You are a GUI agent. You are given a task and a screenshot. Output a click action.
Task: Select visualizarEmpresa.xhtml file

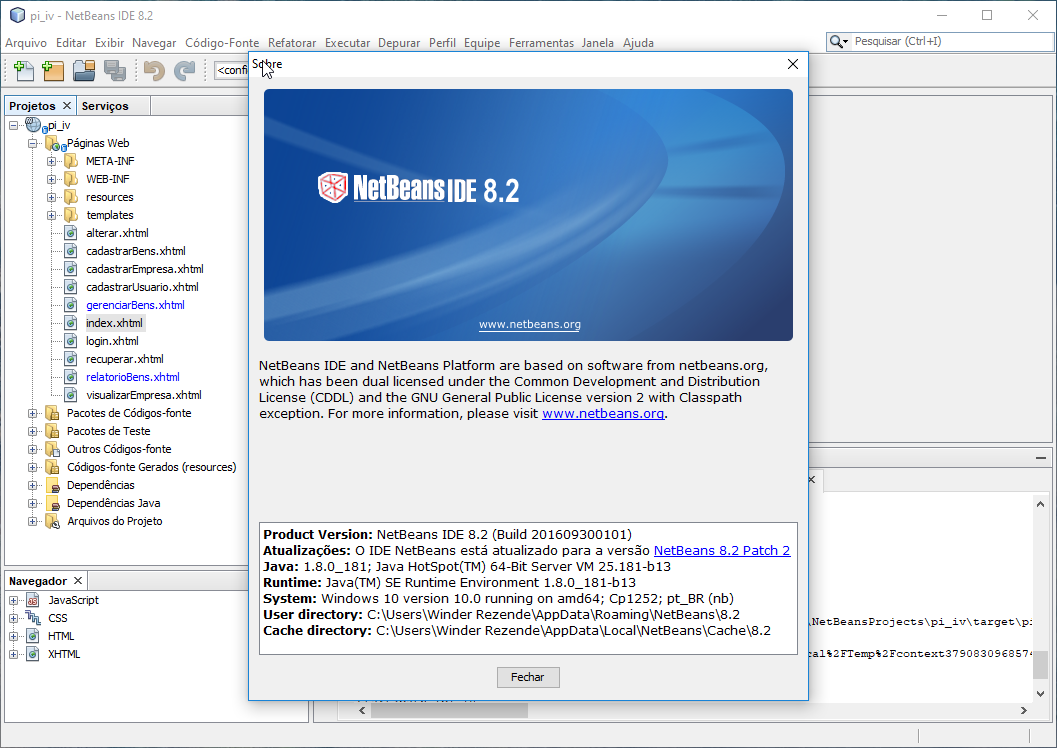pyautogui.click(x=144, y=395)
